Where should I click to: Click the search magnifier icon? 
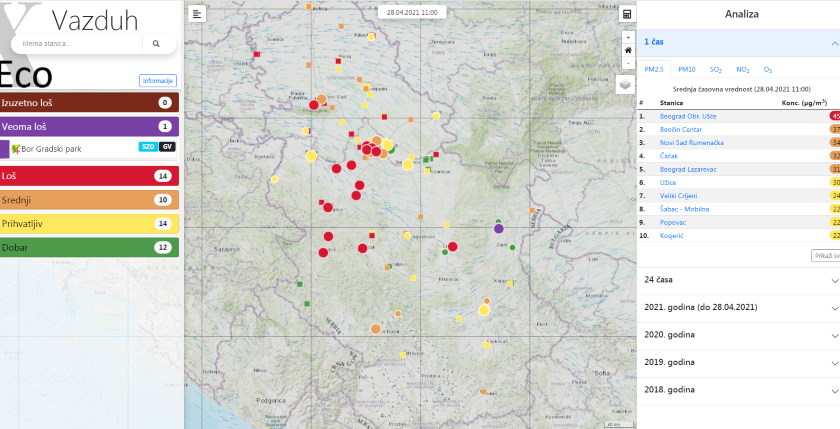156,44
